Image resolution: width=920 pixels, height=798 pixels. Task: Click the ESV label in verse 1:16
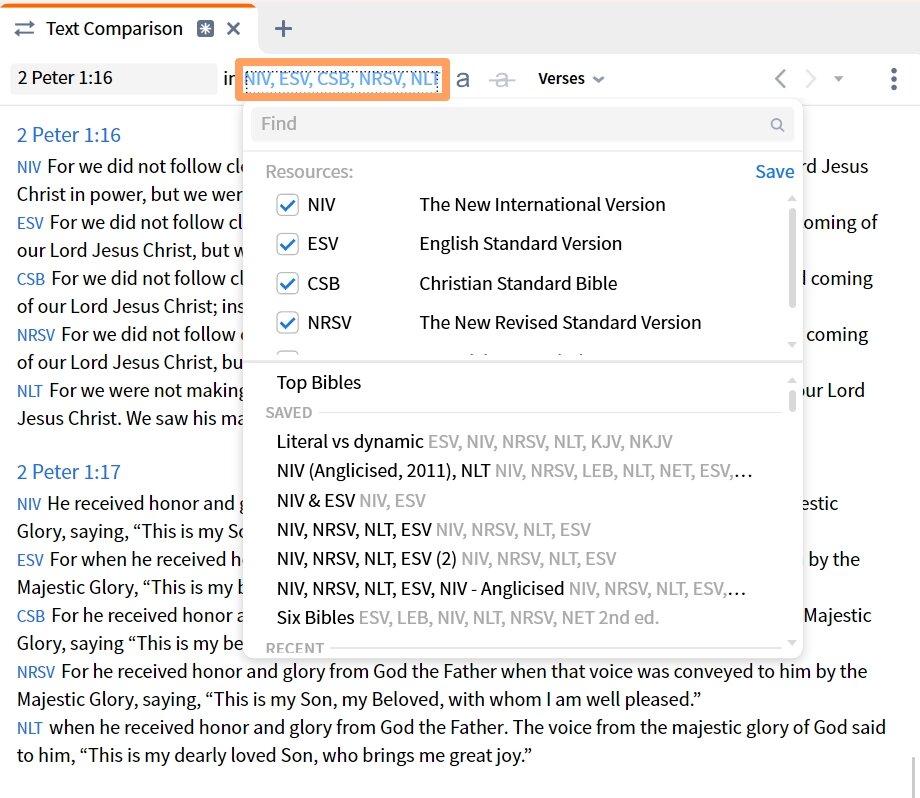coord(30,224)
